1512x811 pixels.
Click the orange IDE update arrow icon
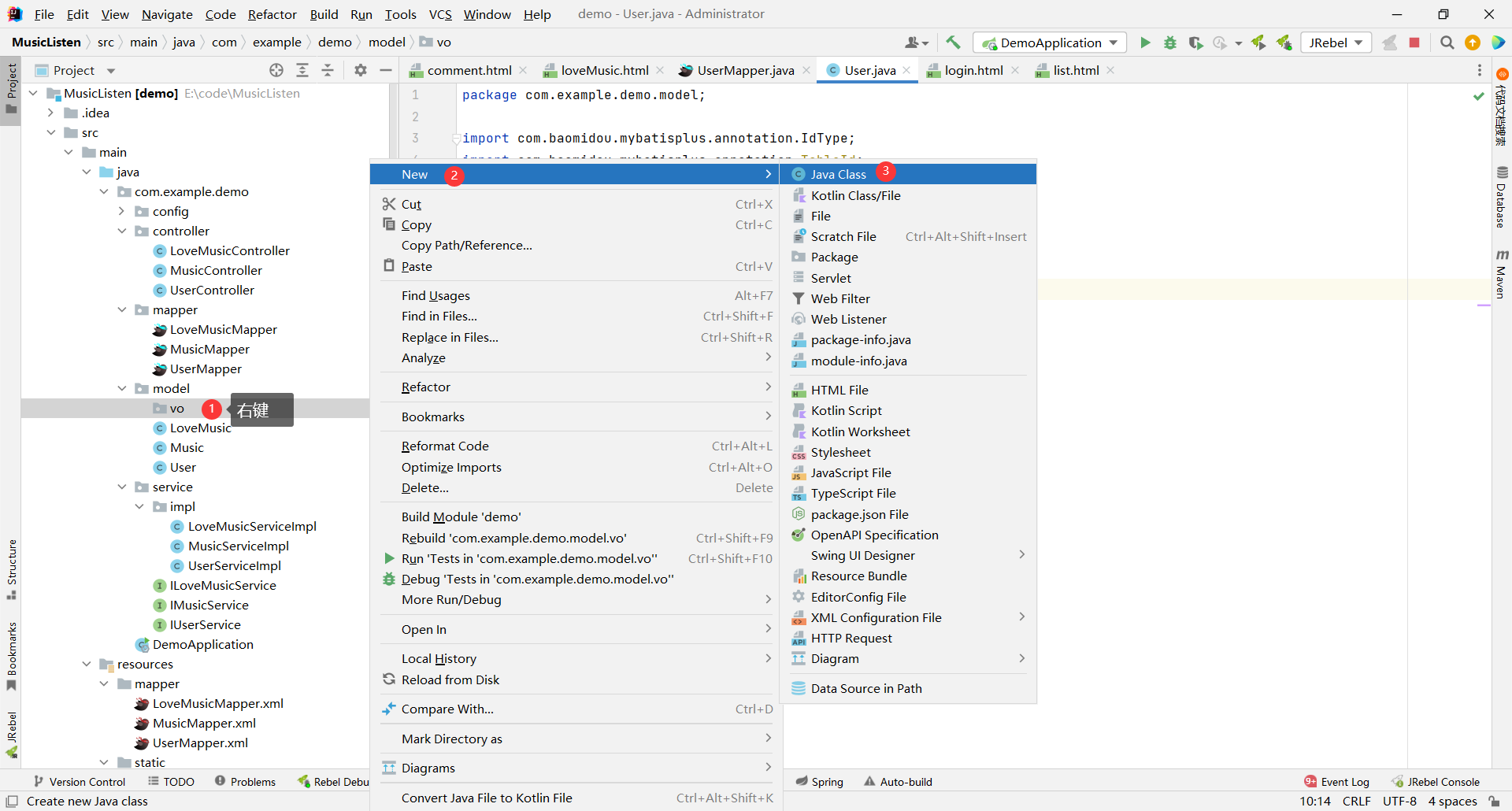[1473, 43]
